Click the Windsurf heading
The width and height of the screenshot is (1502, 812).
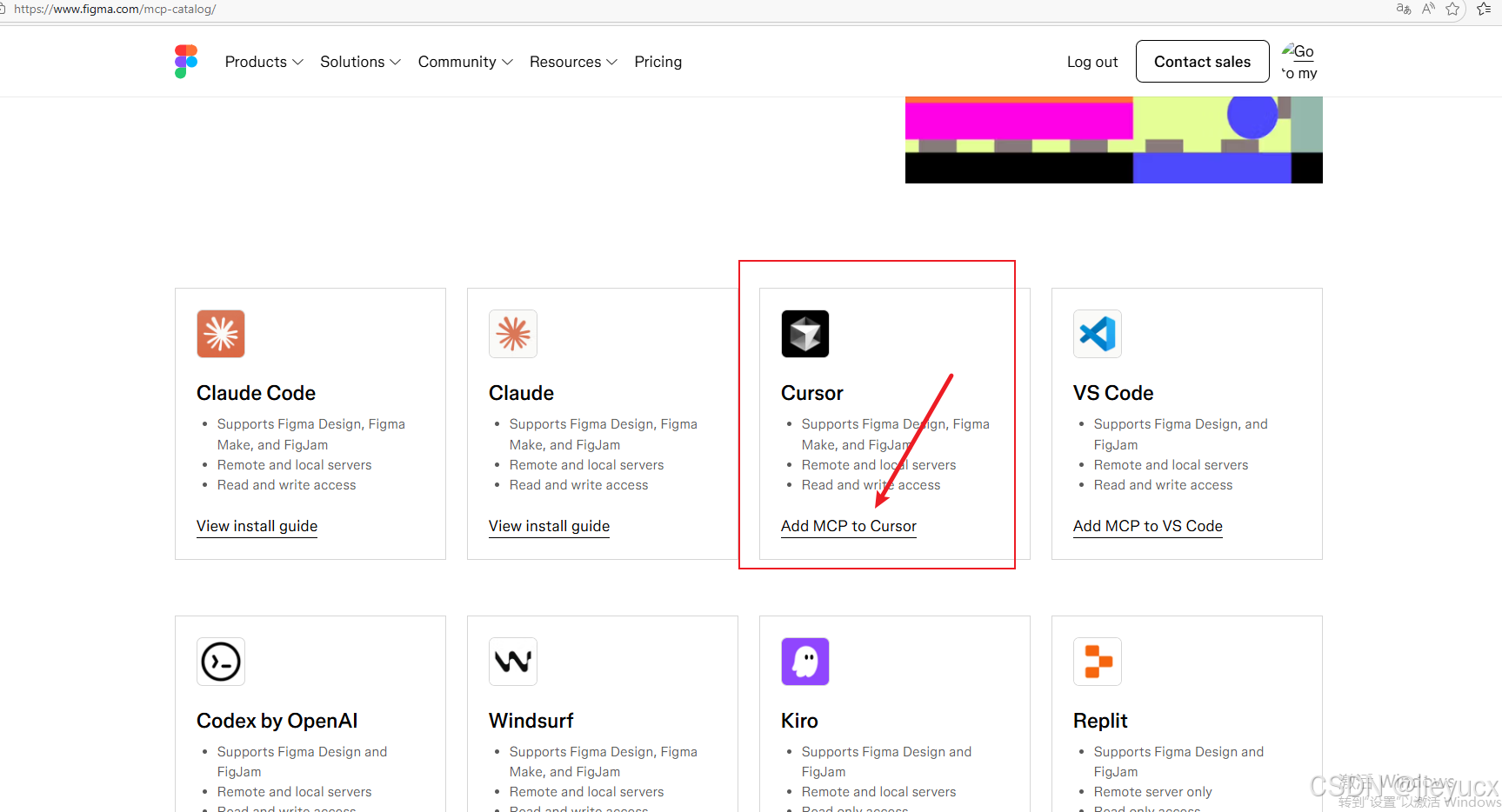coord(531,721)
